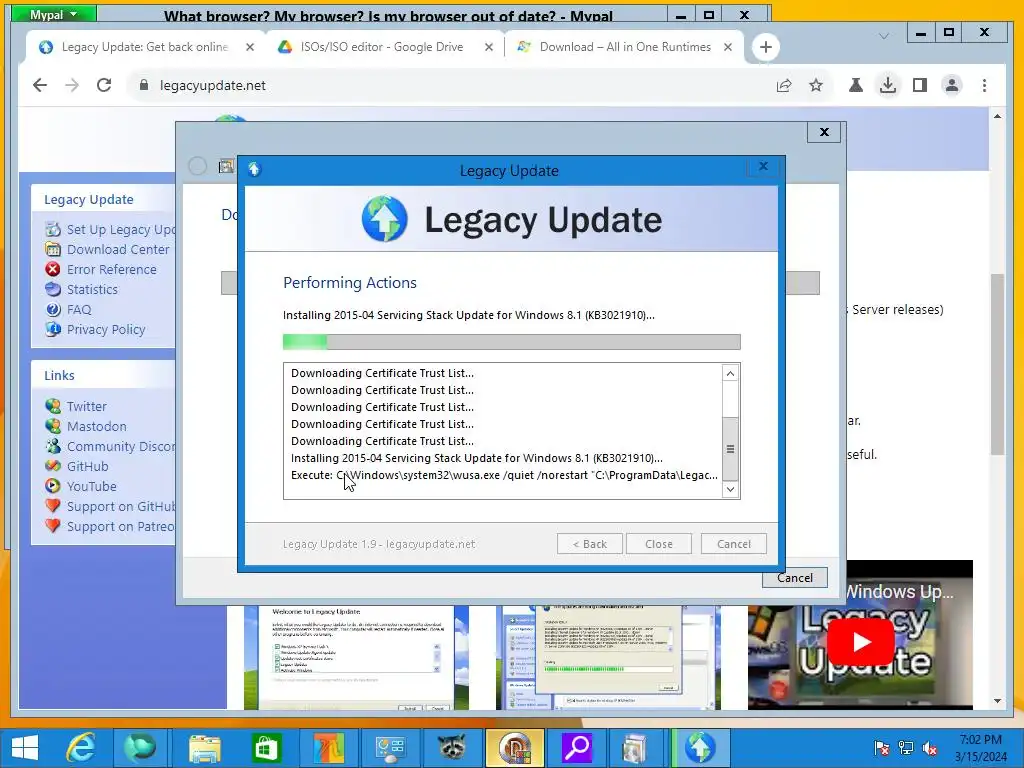Click the GitHub butterfly icon

pyautogui.click(x=53, y=466)
